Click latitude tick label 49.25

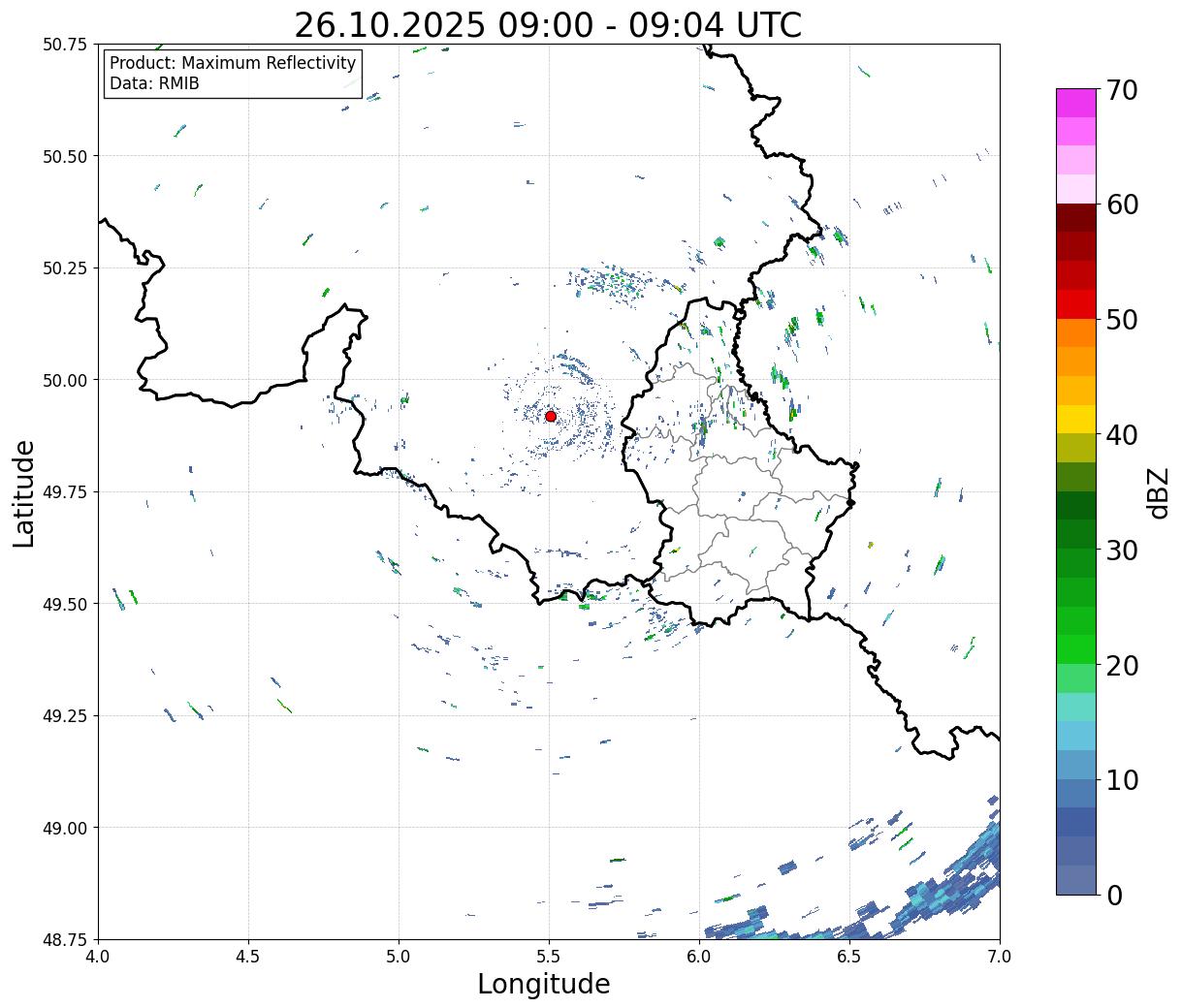(x=64, y=716)
